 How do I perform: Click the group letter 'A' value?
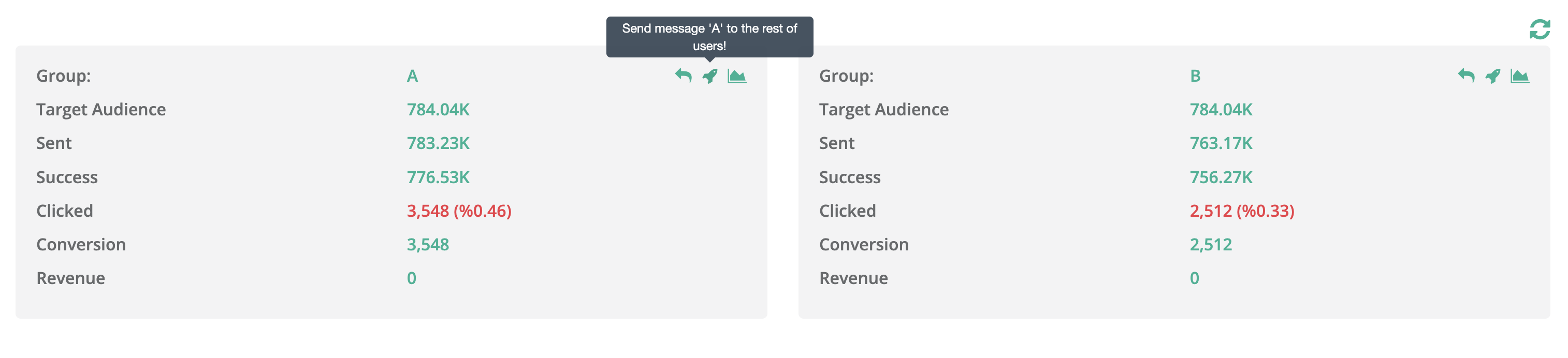tap(412, 76)
